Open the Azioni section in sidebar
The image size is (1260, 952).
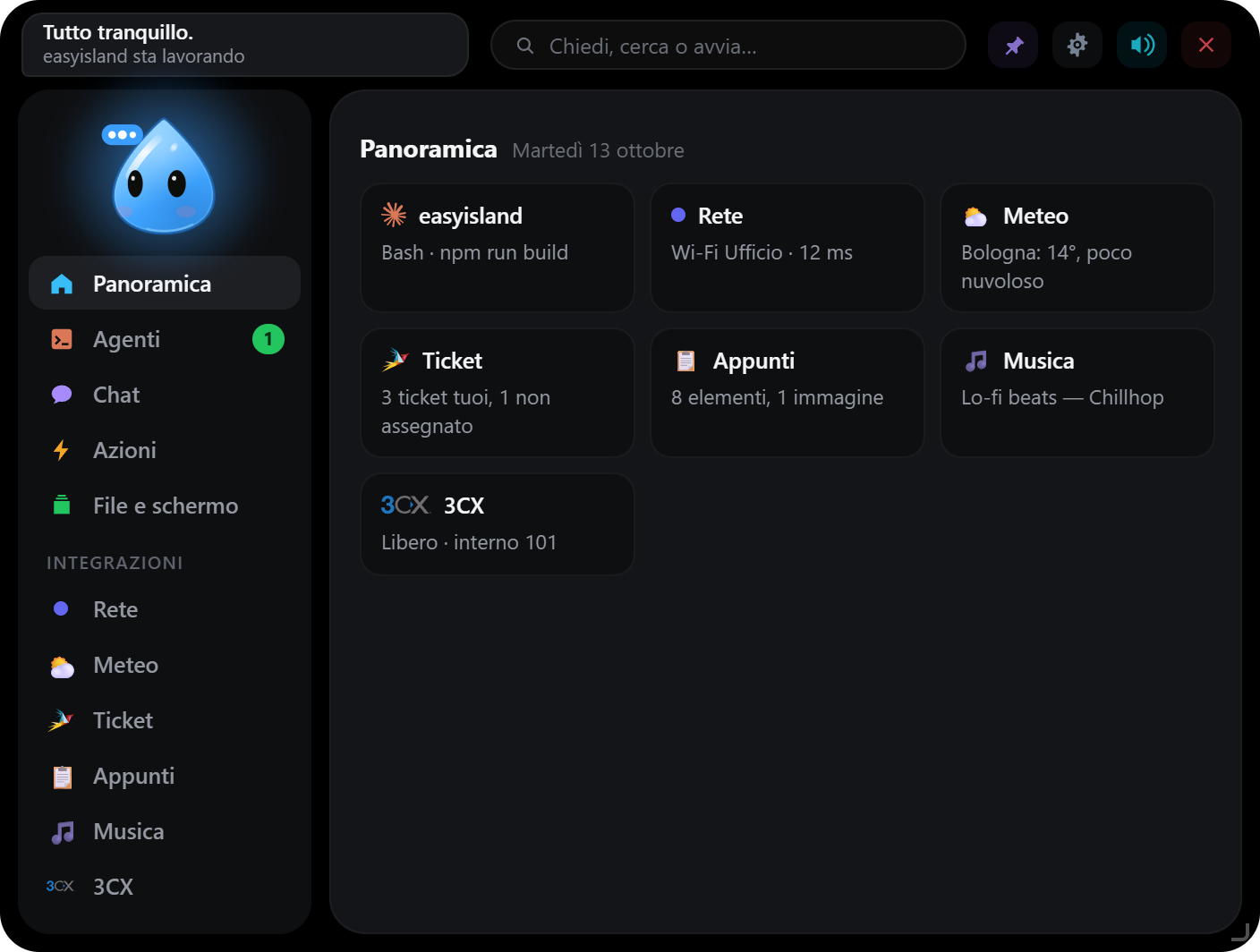coord(165,450)
